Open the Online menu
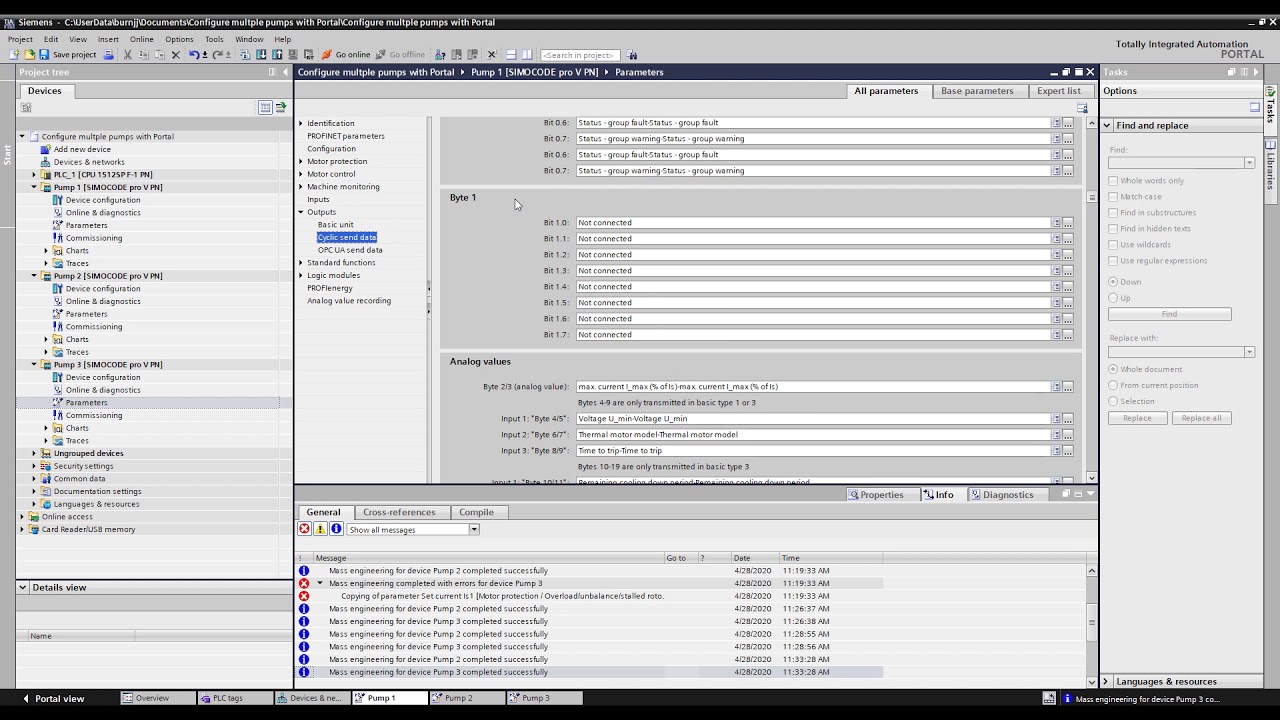Image resolution: width=1280 pixels, height=720 pixels. coord(141,39)
